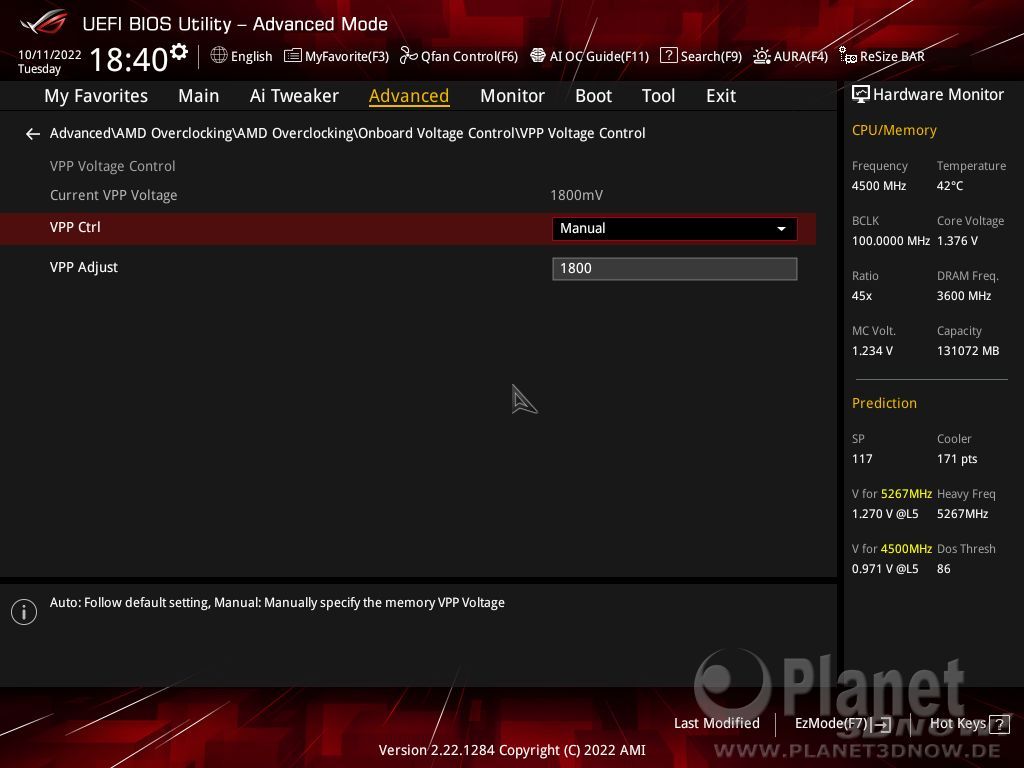The height and width of the screenshot is (768, 1024).
Task: Go back using the left arrow icon
Action: click(x=33, y=134)
